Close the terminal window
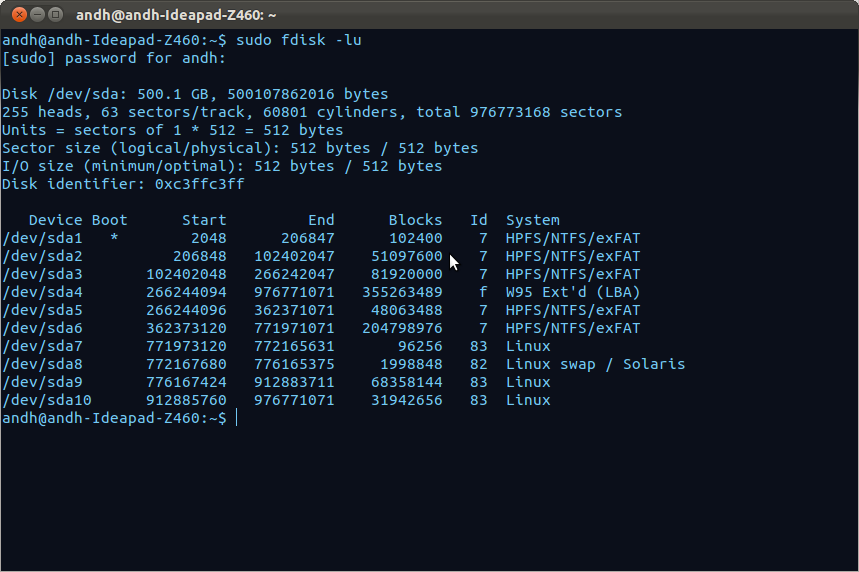The width and height of the screenshot is (859, 572). click(x=19, y=14)
